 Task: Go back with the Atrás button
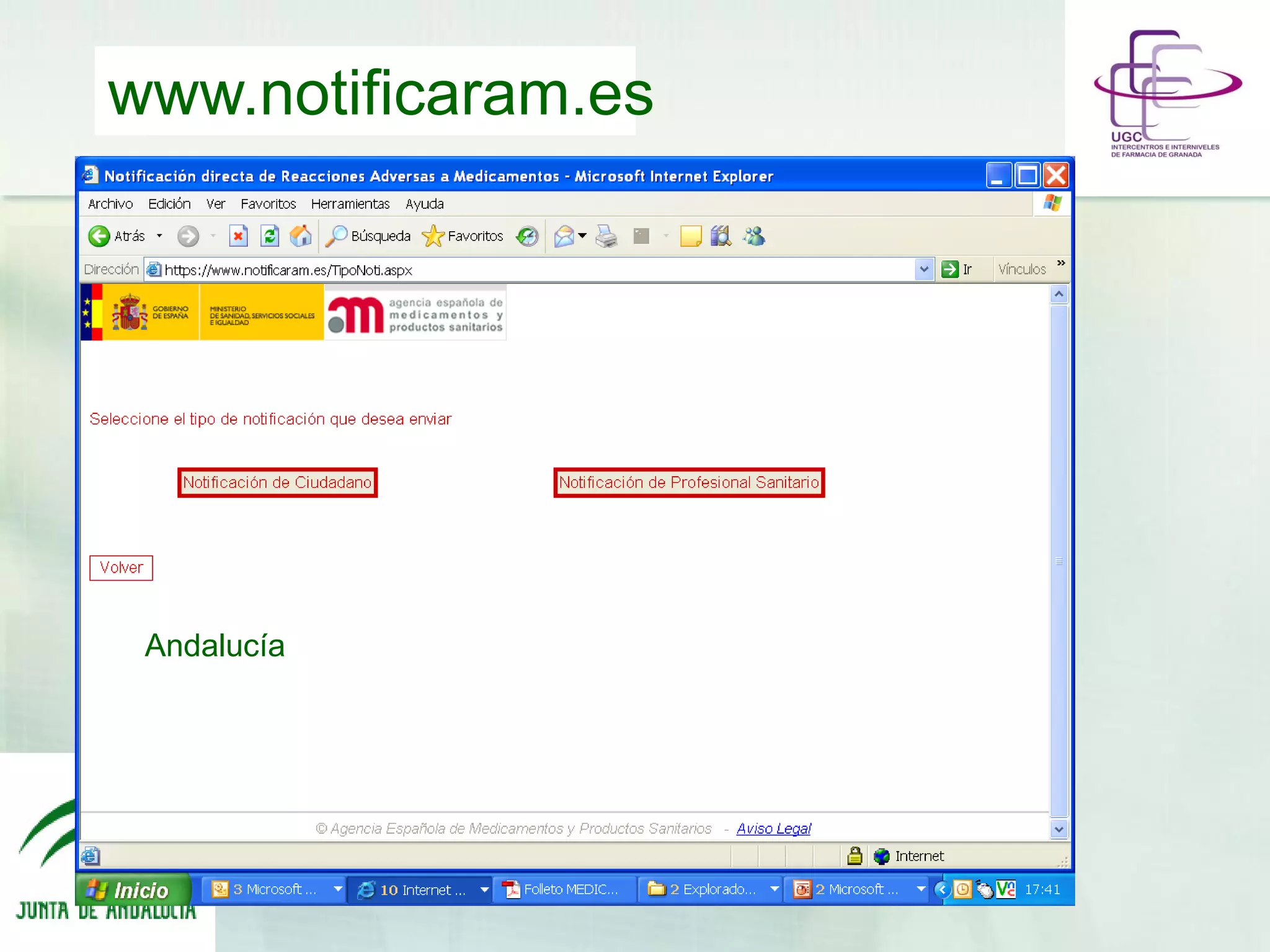tap(117, 236)
